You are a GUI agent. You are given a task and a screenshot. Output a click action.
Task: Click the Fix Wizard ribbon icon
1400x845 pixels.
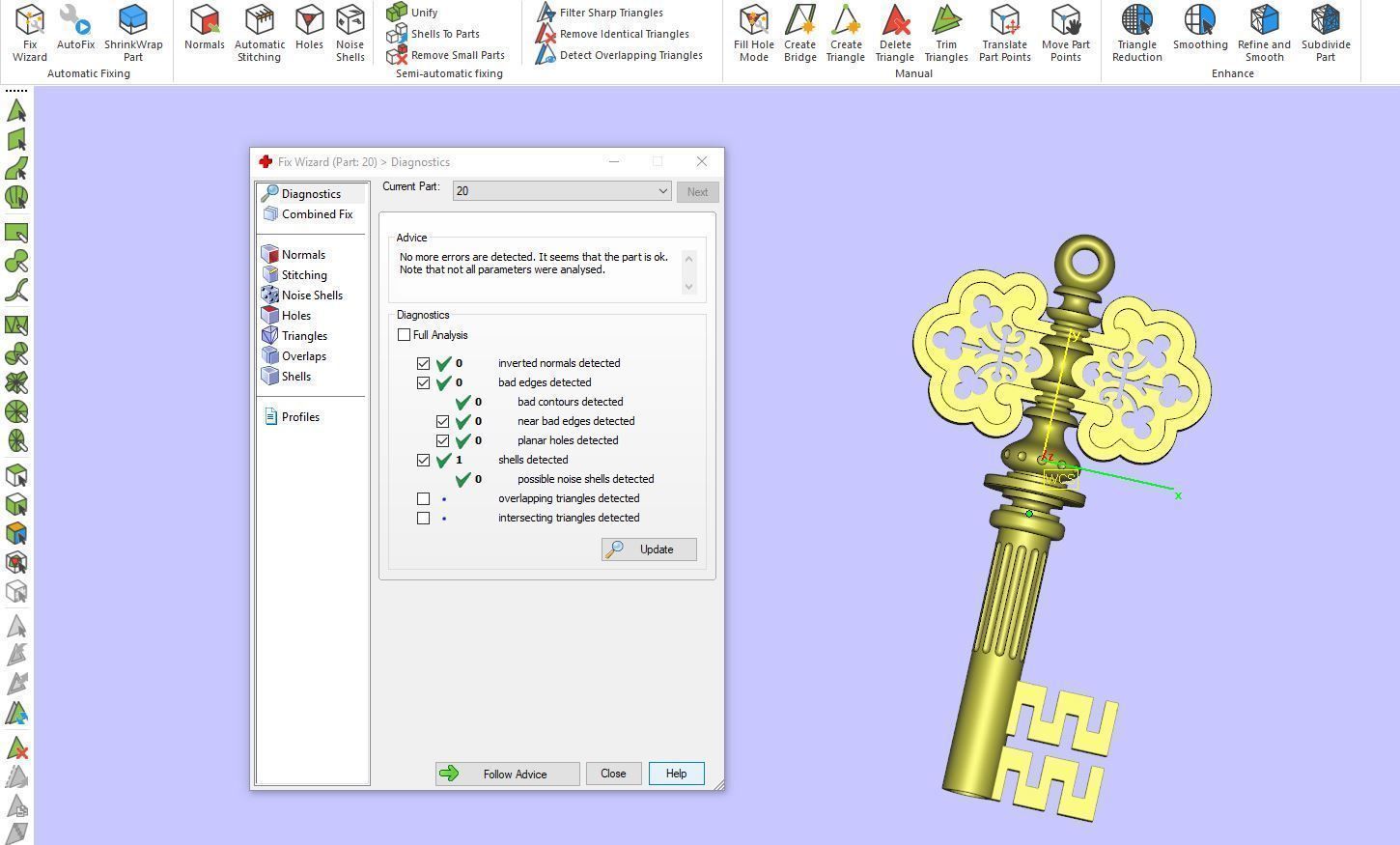click(x=29, y=32)
